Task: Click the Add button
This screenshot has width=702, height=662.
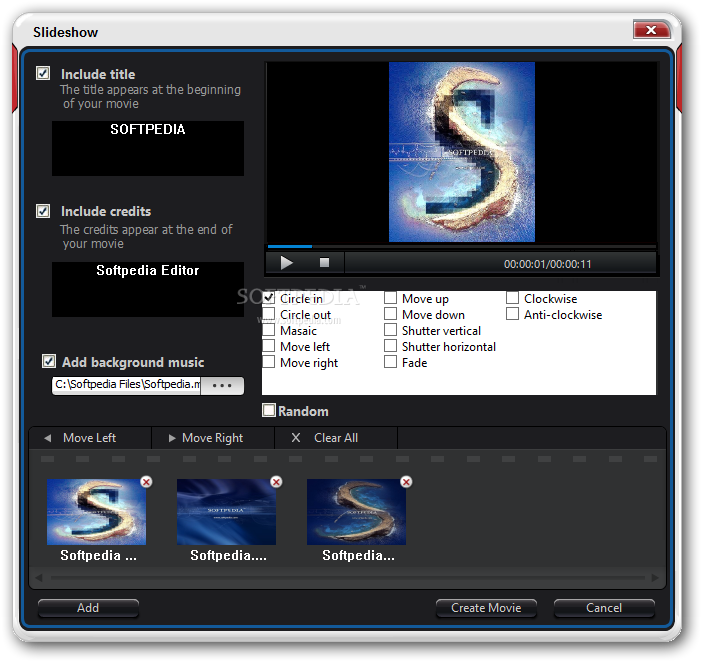Action: click(88, 608)
